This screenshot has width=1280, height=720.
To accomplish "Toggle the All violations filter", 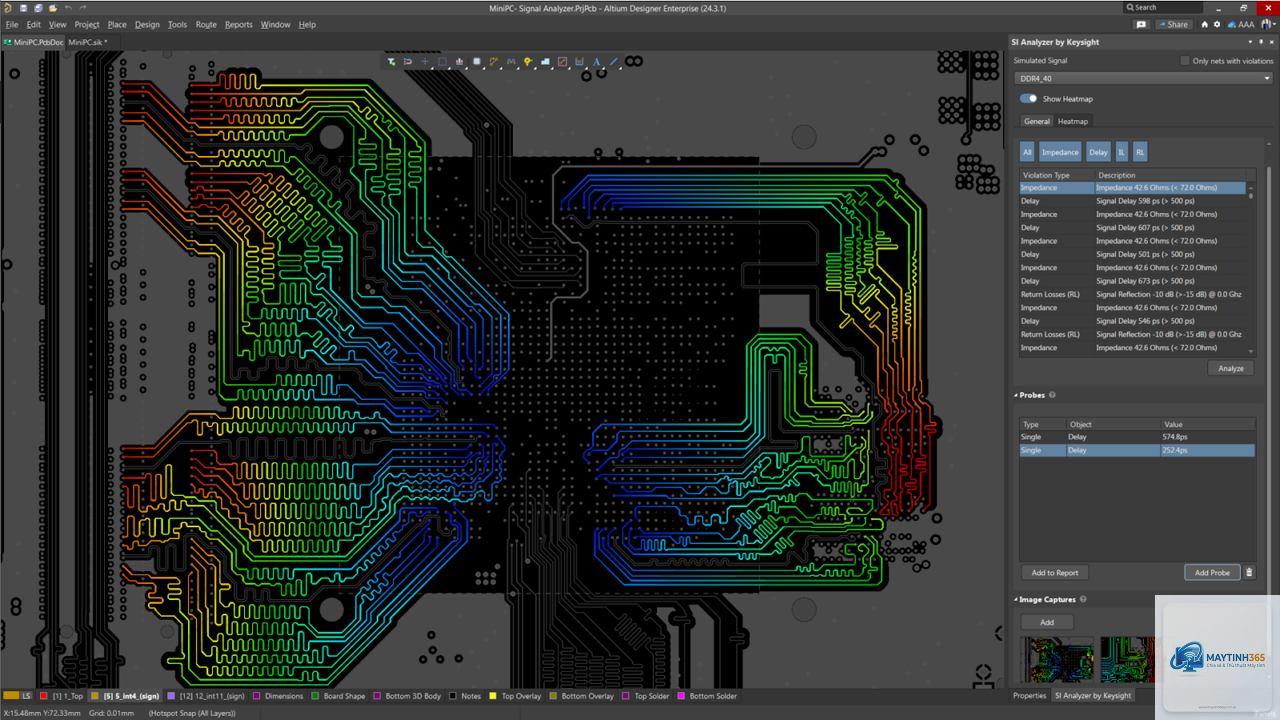I will [x=1027, y=152].
